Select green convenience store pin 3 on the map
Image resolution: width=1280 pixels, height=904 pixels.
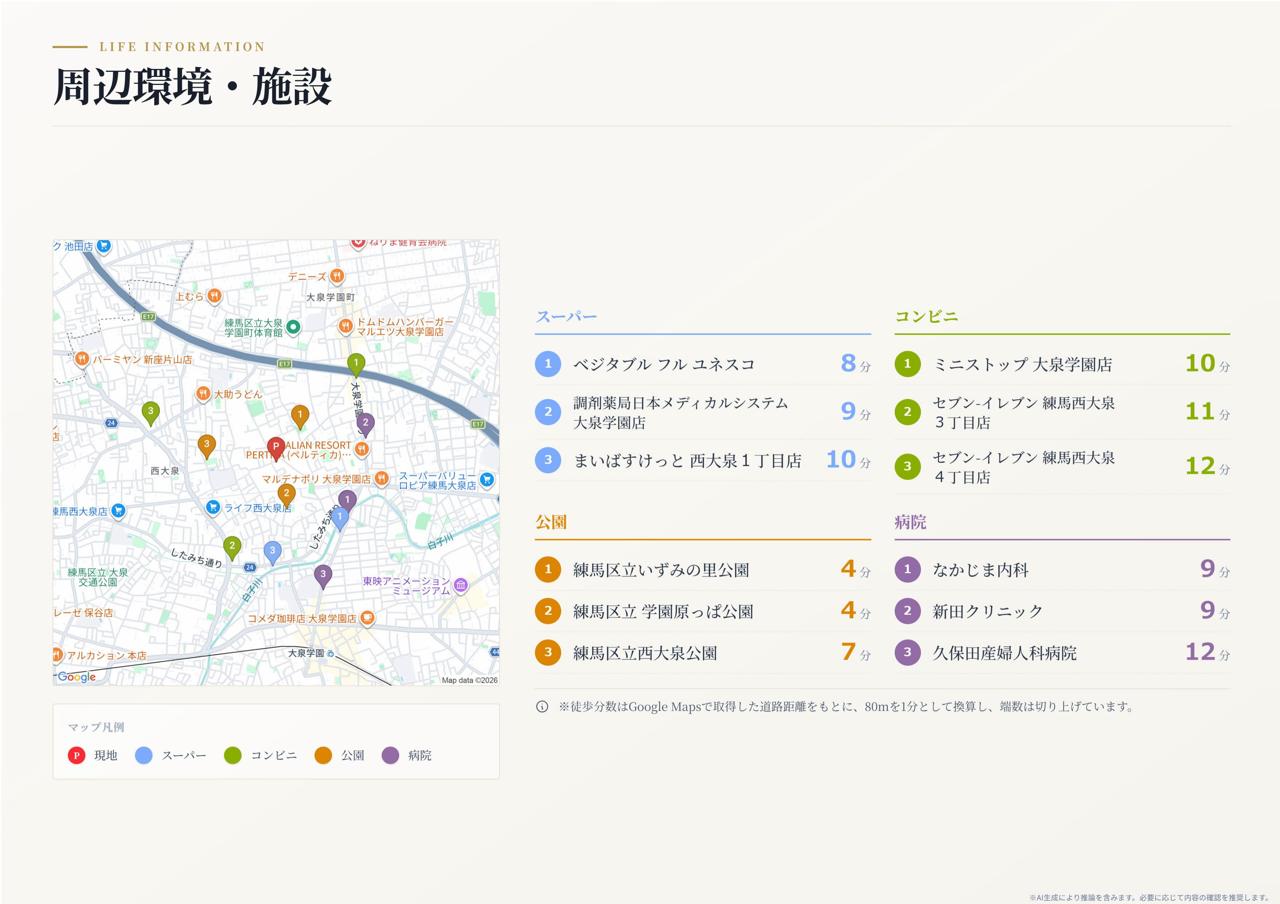click(x=150, y=412)
